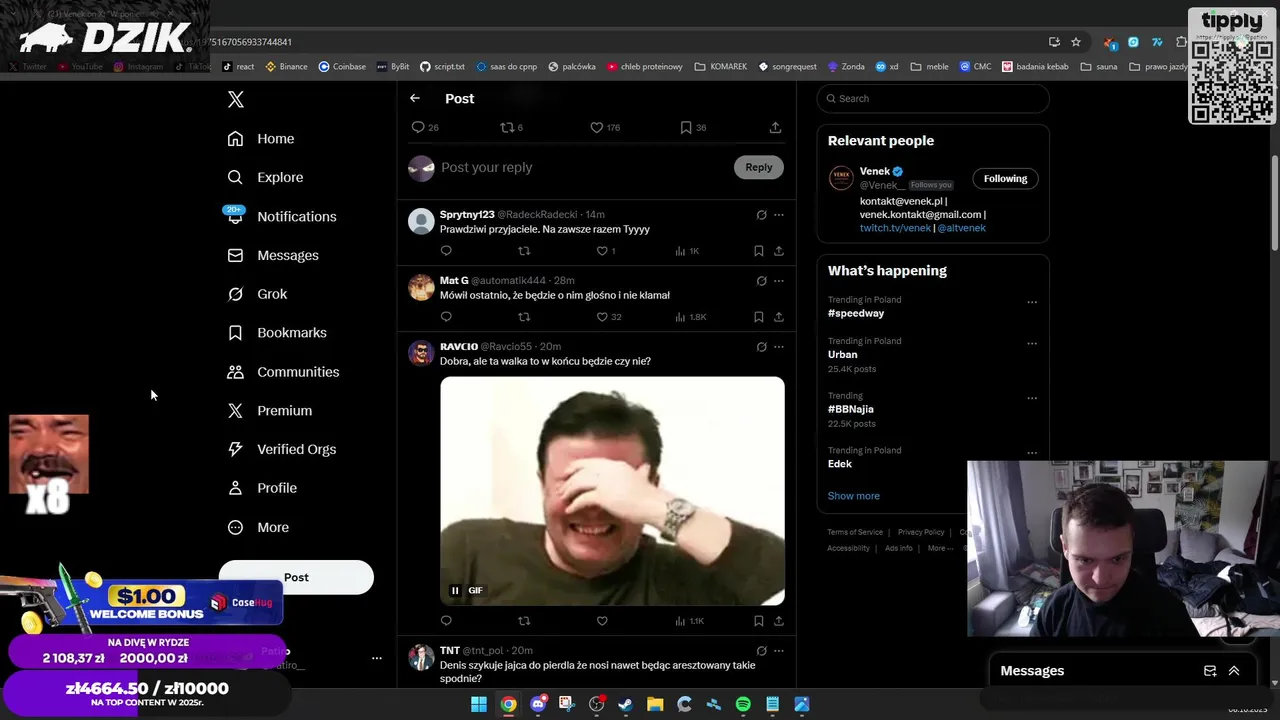1280x720 pixels.
Task: Click the Following button for Venek
Action: tap(1005, 179)
